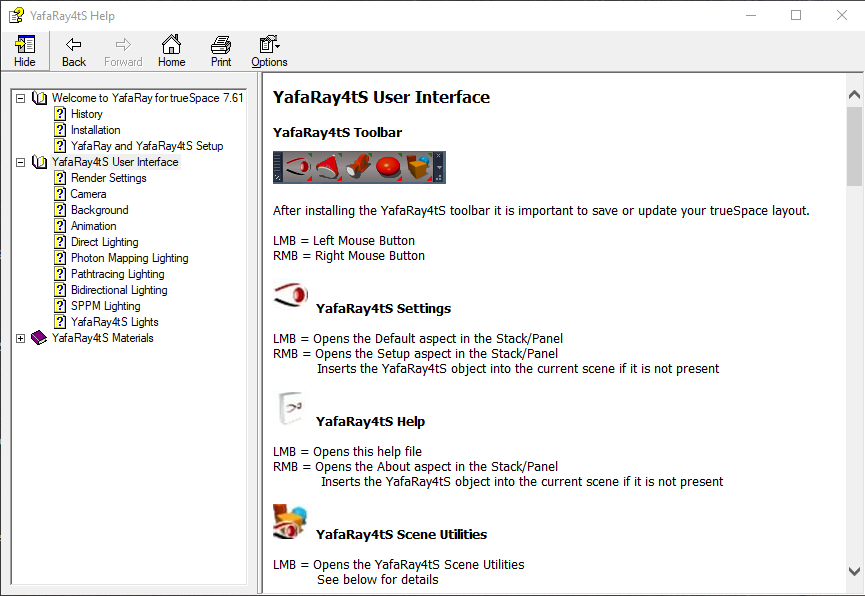Image resolution: width=865 pixels, height=596 pixels.
Task: Hide the navigation pane with Hide button
Action: 25,51
